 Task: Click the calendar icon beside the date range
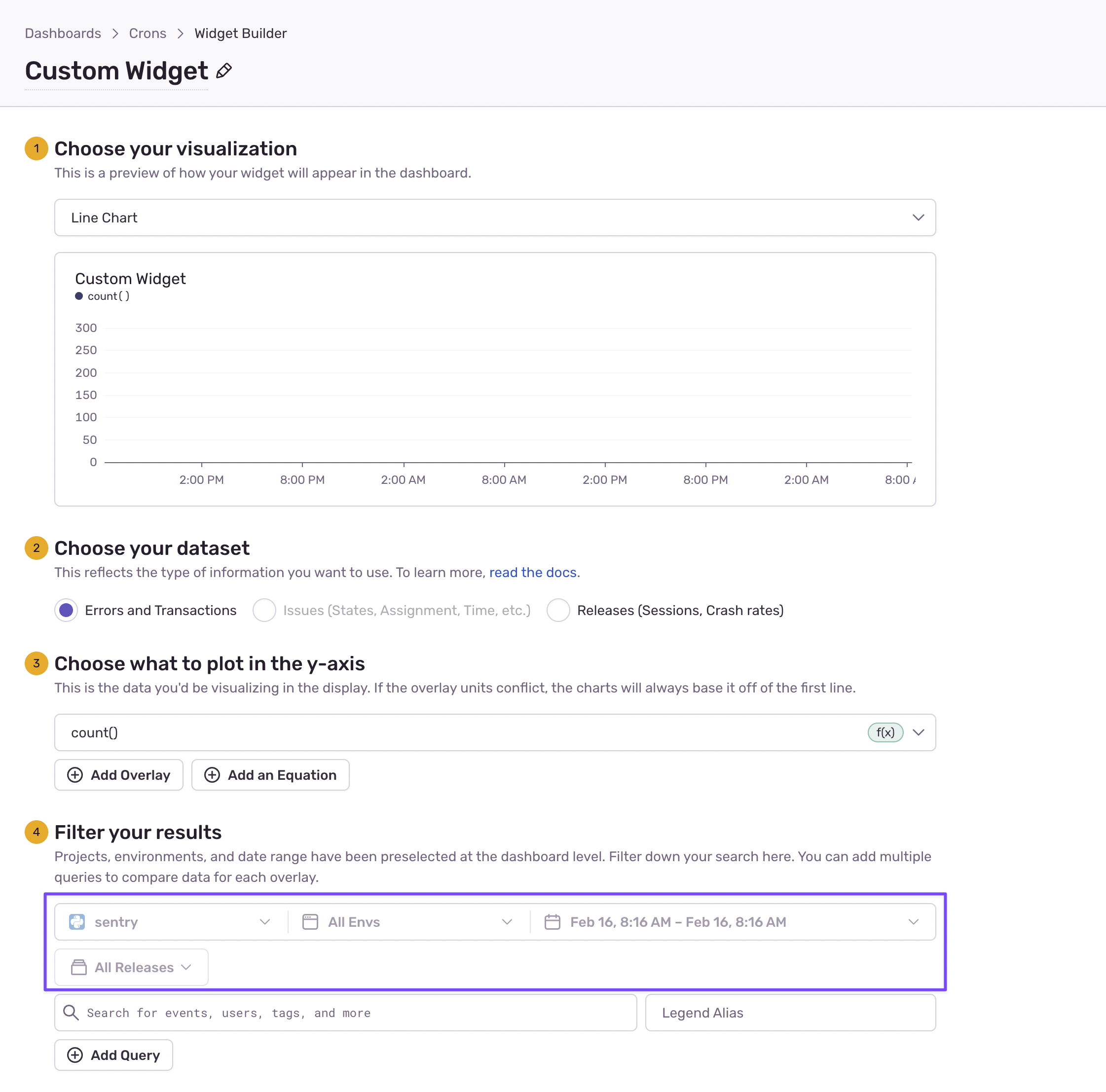coord(553,921)
